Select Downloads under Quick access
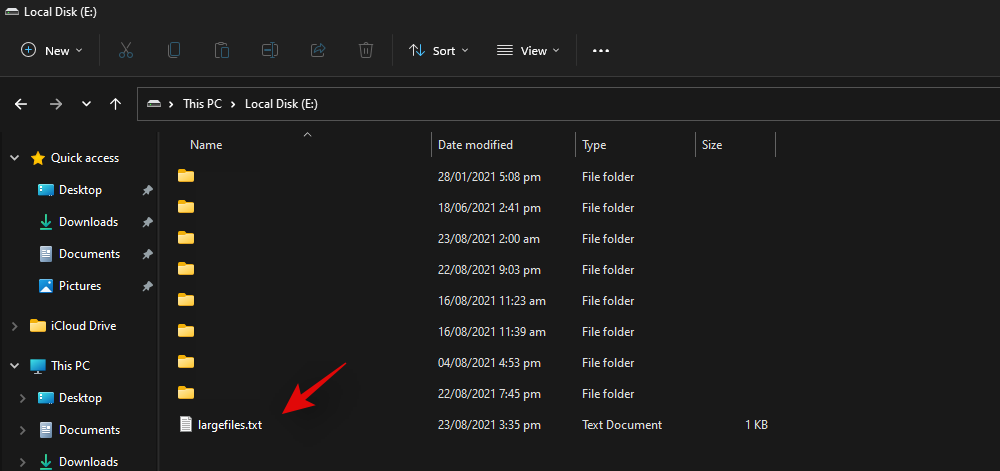The width and height of the screenshot is (1000, 471). coord(88,222)
